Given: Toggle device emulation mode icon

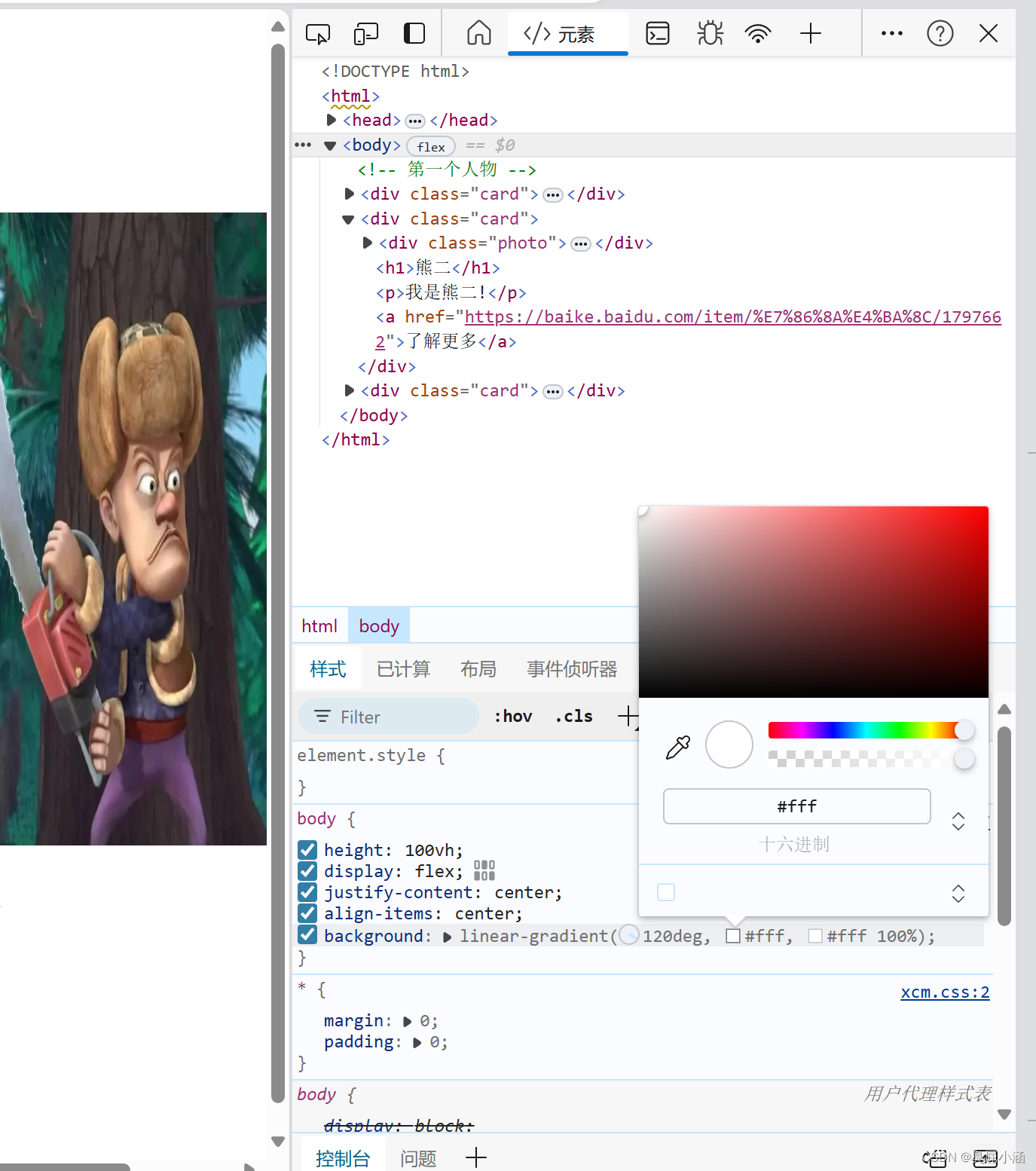Looking at the screenshot, I should (x=366, y=34).
